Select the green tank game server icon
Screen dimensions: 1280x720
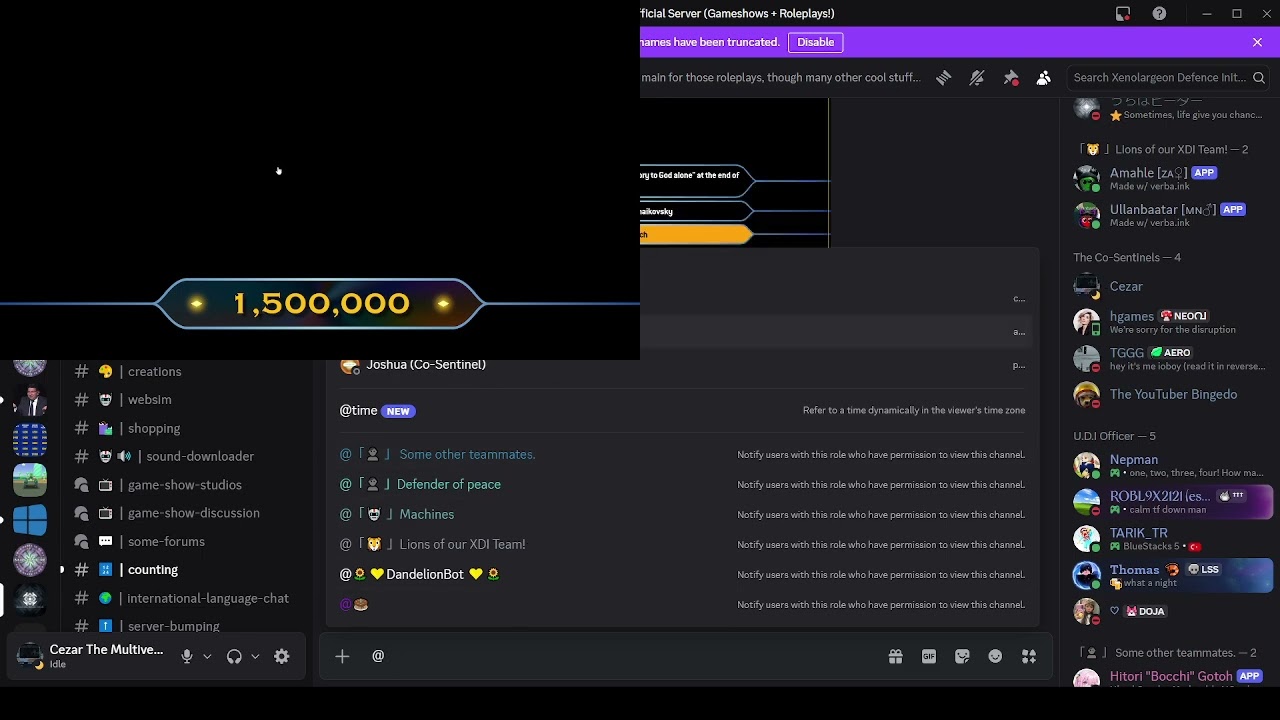30,480
